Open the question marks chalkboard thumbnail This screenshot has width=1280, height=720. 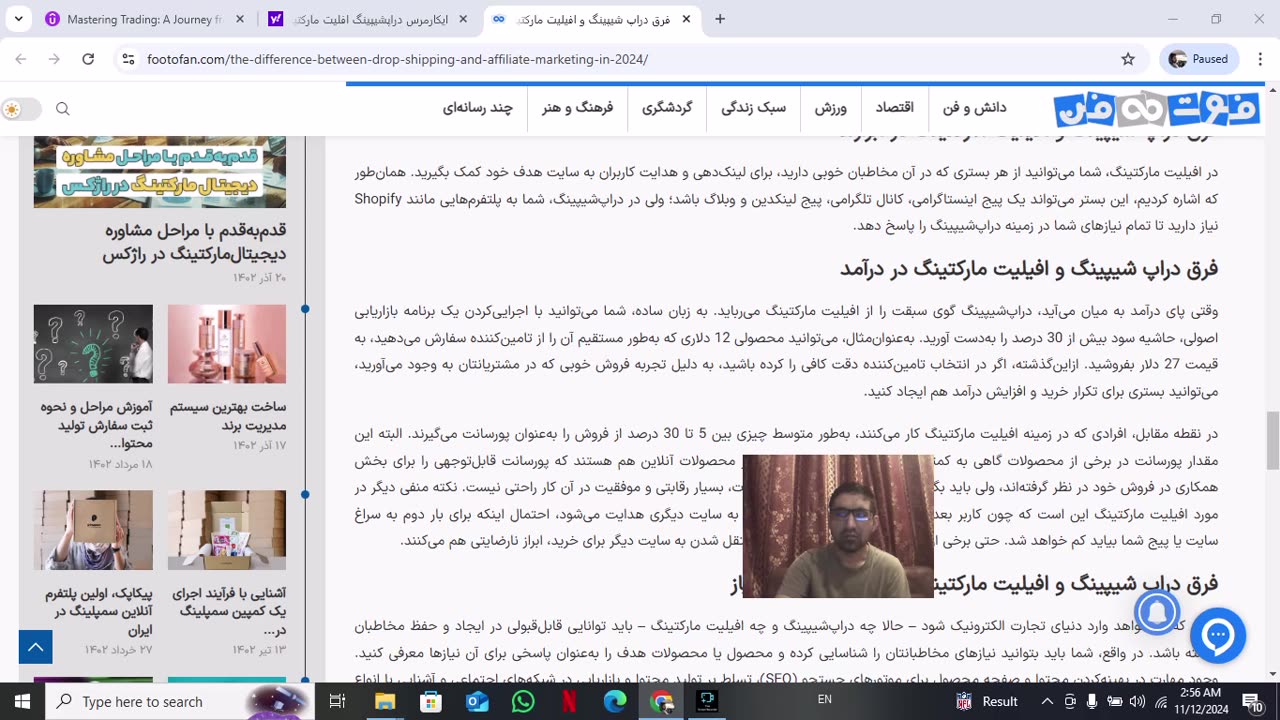(x=93, y=344)
